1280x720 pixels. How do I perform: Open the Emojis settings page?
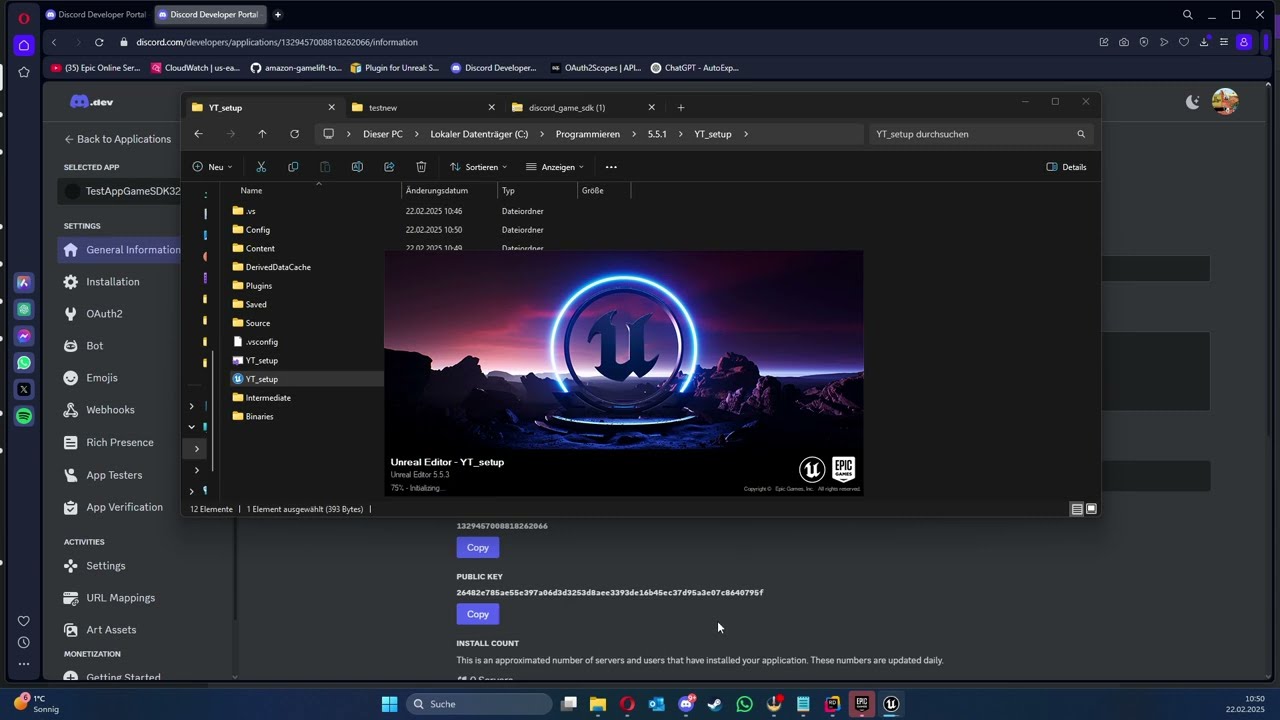pyautogui.click(x=101, y=378)
